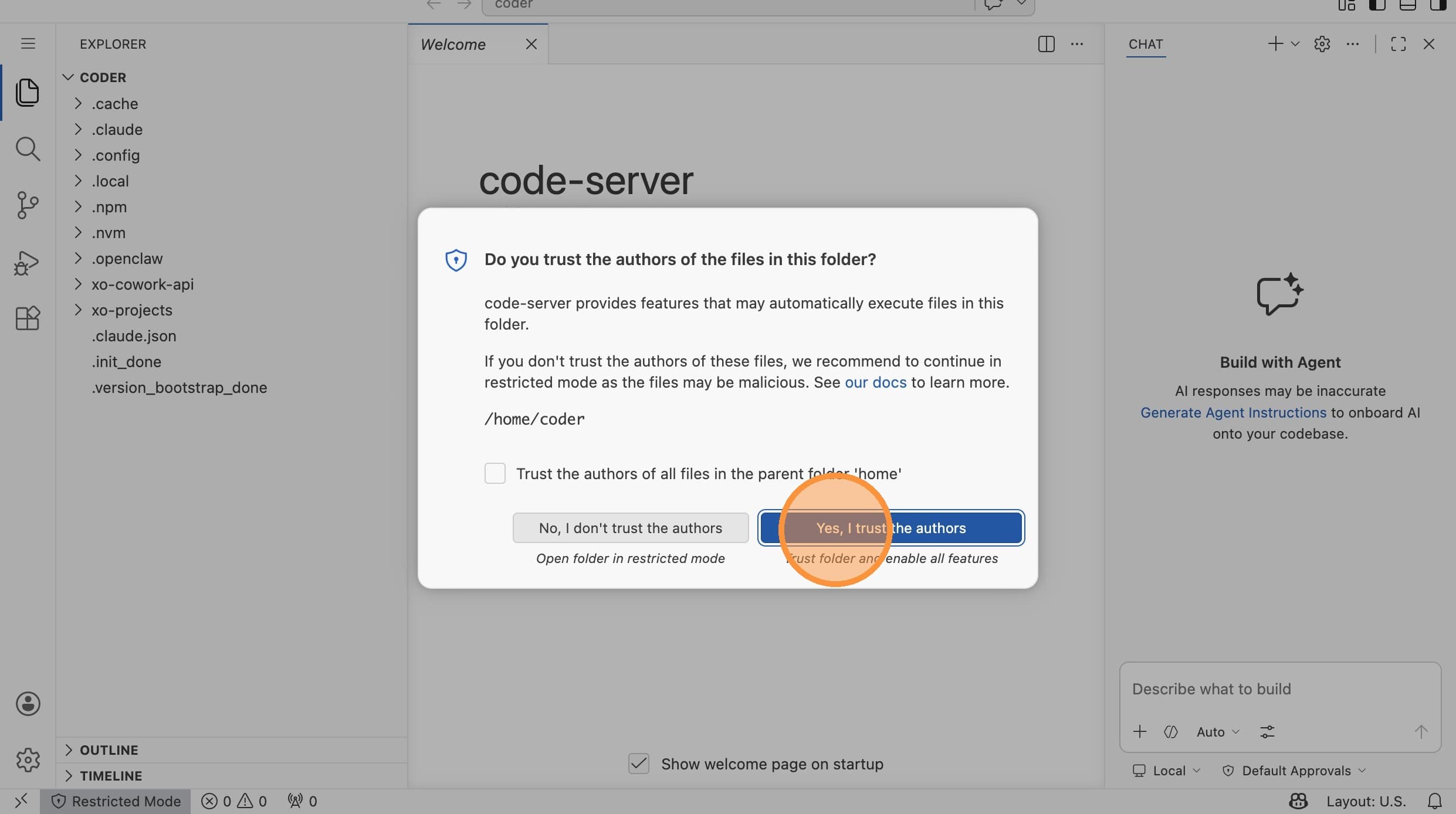Open the errors and warnings status item
Viewport: 1456px width, 814px height.
point(233,801)
